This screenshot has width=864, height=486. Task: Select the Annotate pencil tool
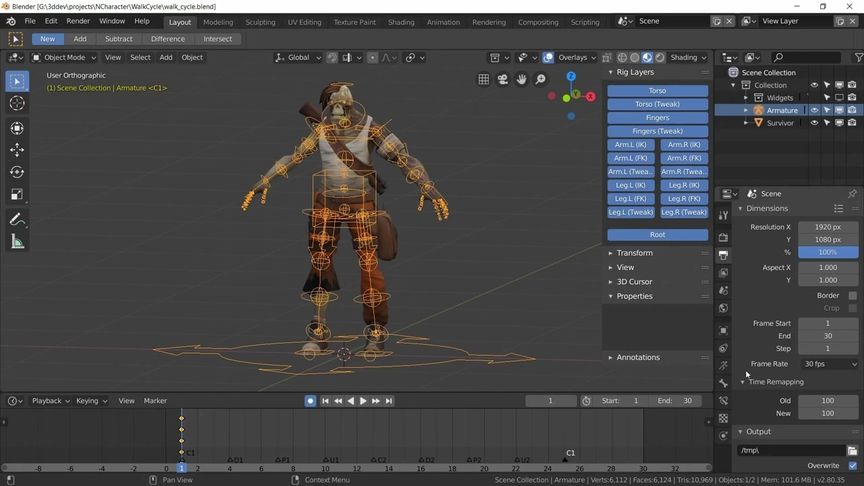17,219
